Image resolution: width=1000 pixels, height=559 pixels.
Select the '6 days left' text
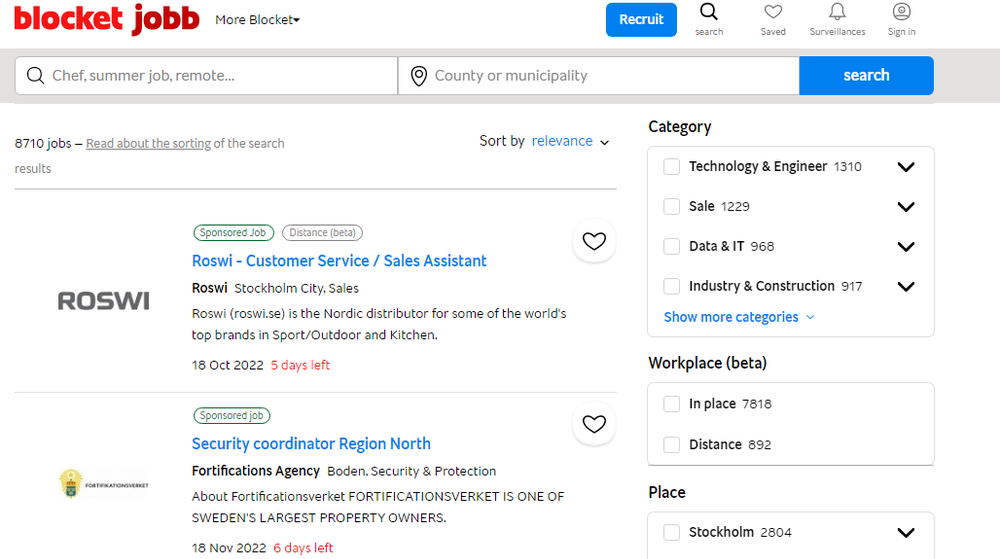point(303,548)
